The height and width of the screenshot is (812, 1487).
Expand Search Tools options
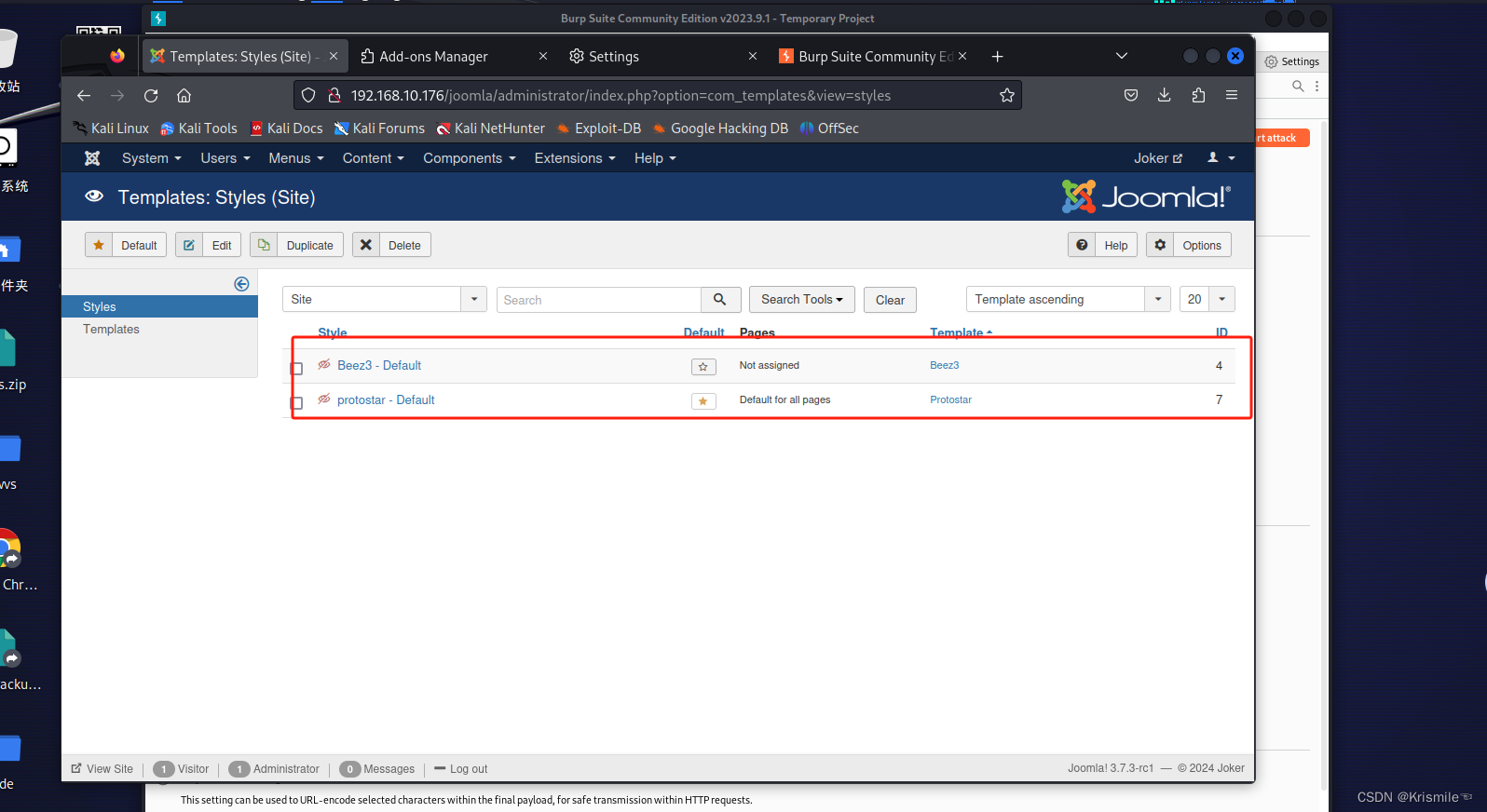(802, 299)
